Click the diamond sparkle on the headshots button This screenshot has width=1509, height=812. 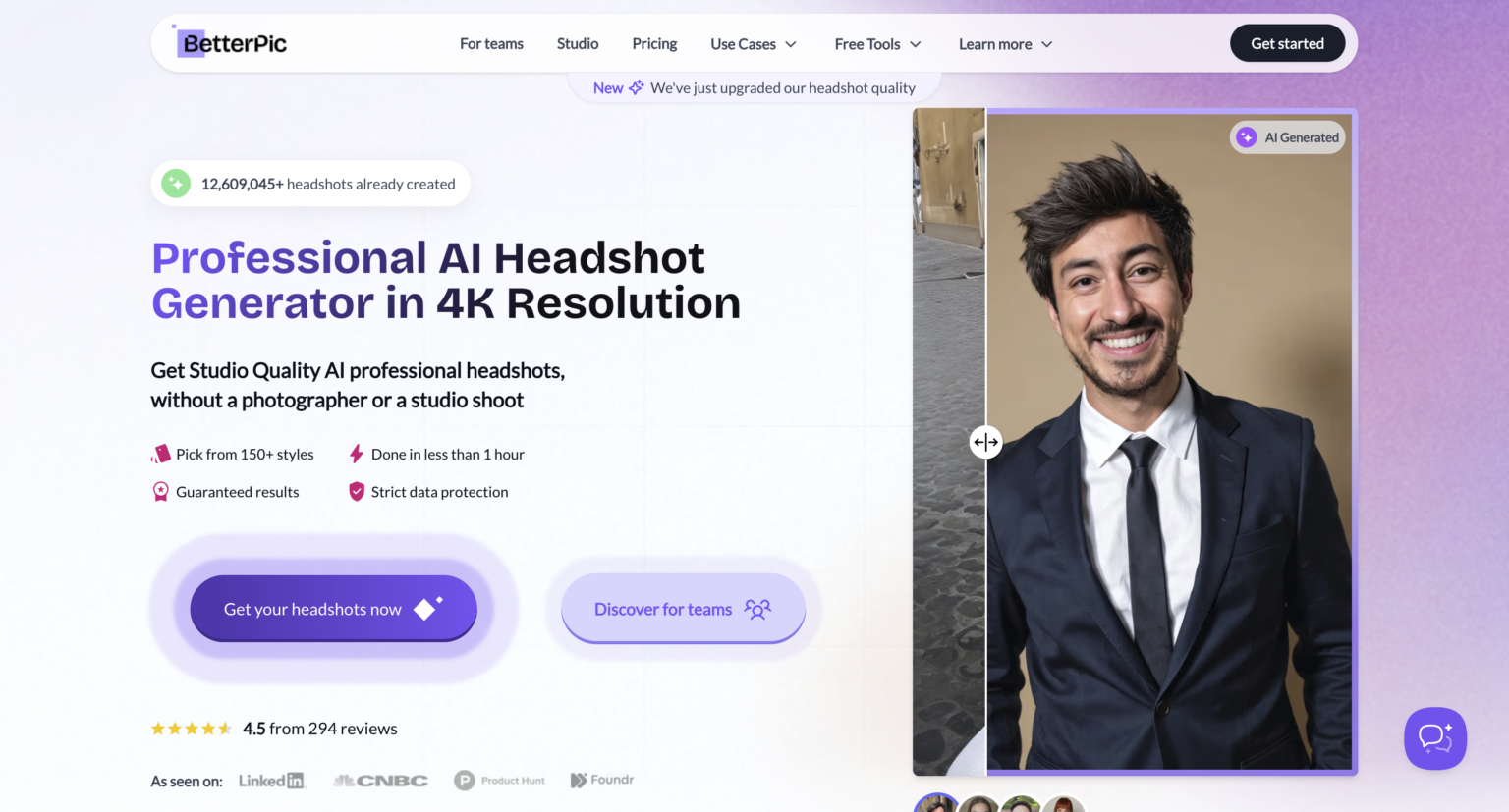424,608
